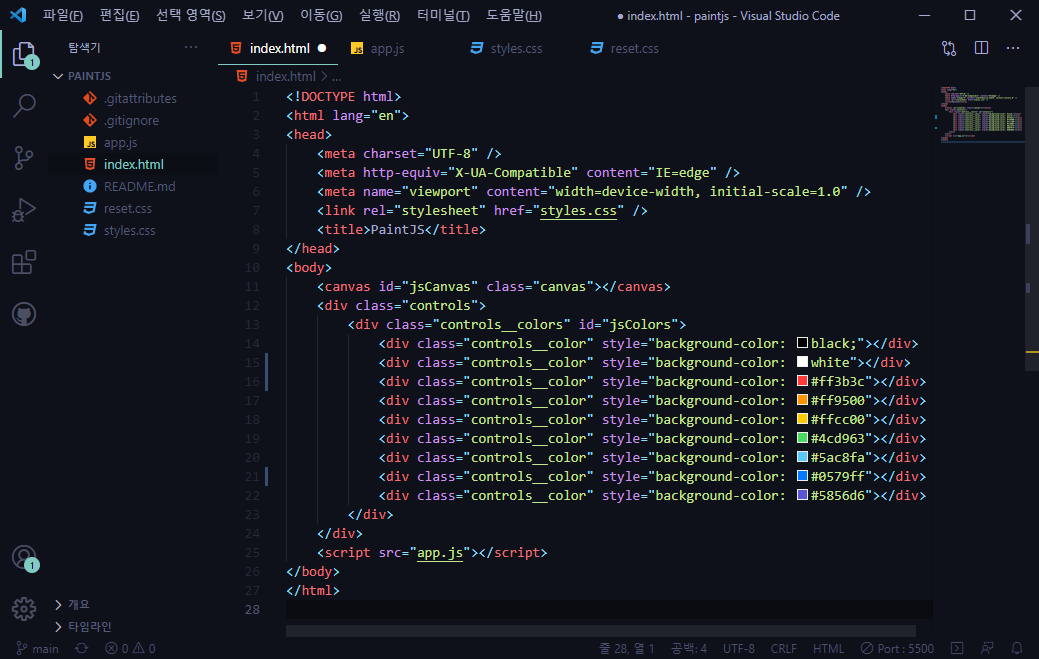Viewport: 1039px width, 659px height.
Task: Change indentation via 공백: 4
Action: tap(688, 648)
